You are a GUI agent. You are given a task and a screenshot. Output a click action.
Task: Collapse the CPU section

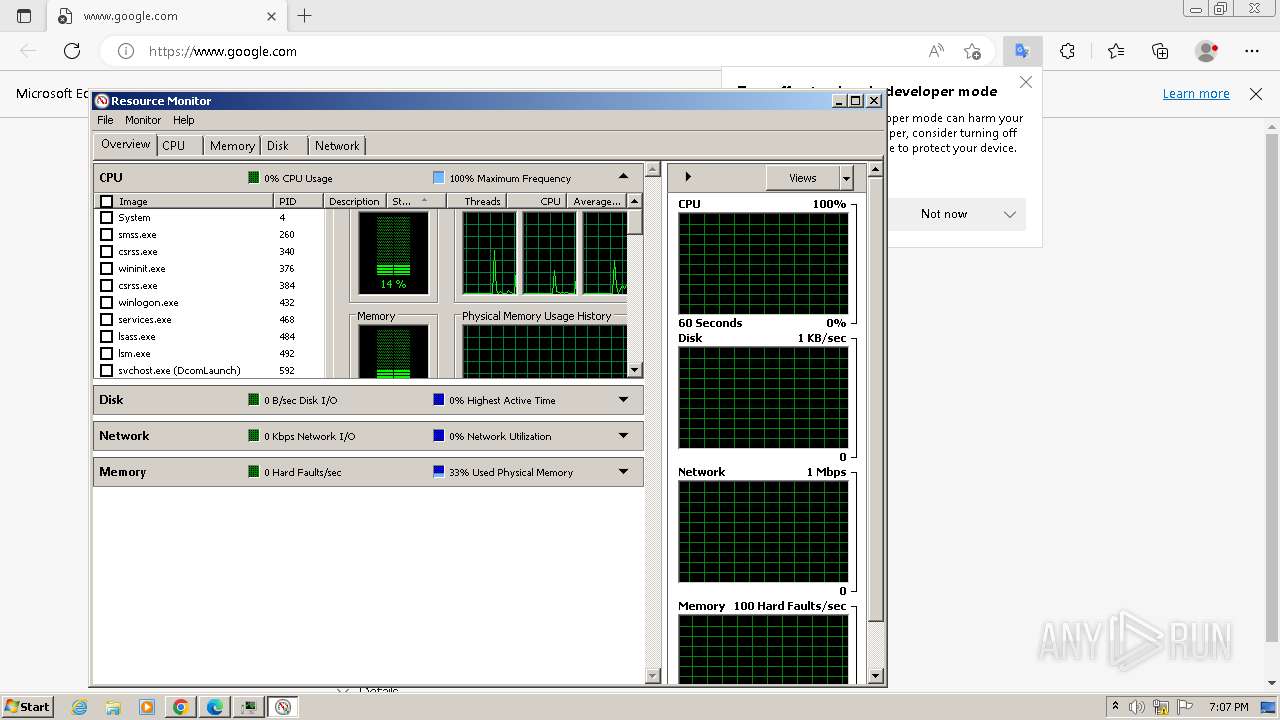[x=624, y=177]
